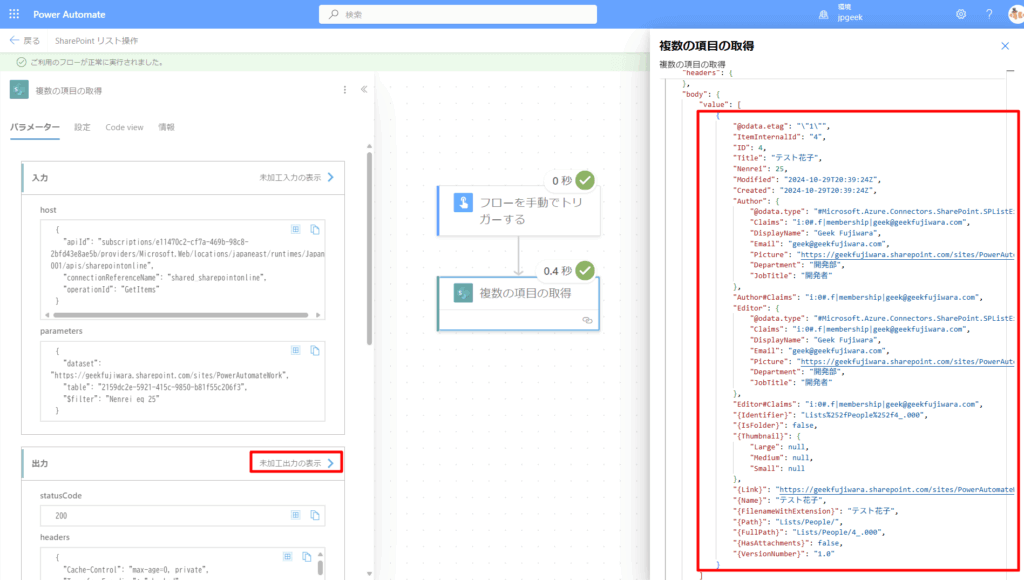This screenshot has width=1024, height=580.
Task: Click the green check badge on the action card
Action: pos(585,270)
